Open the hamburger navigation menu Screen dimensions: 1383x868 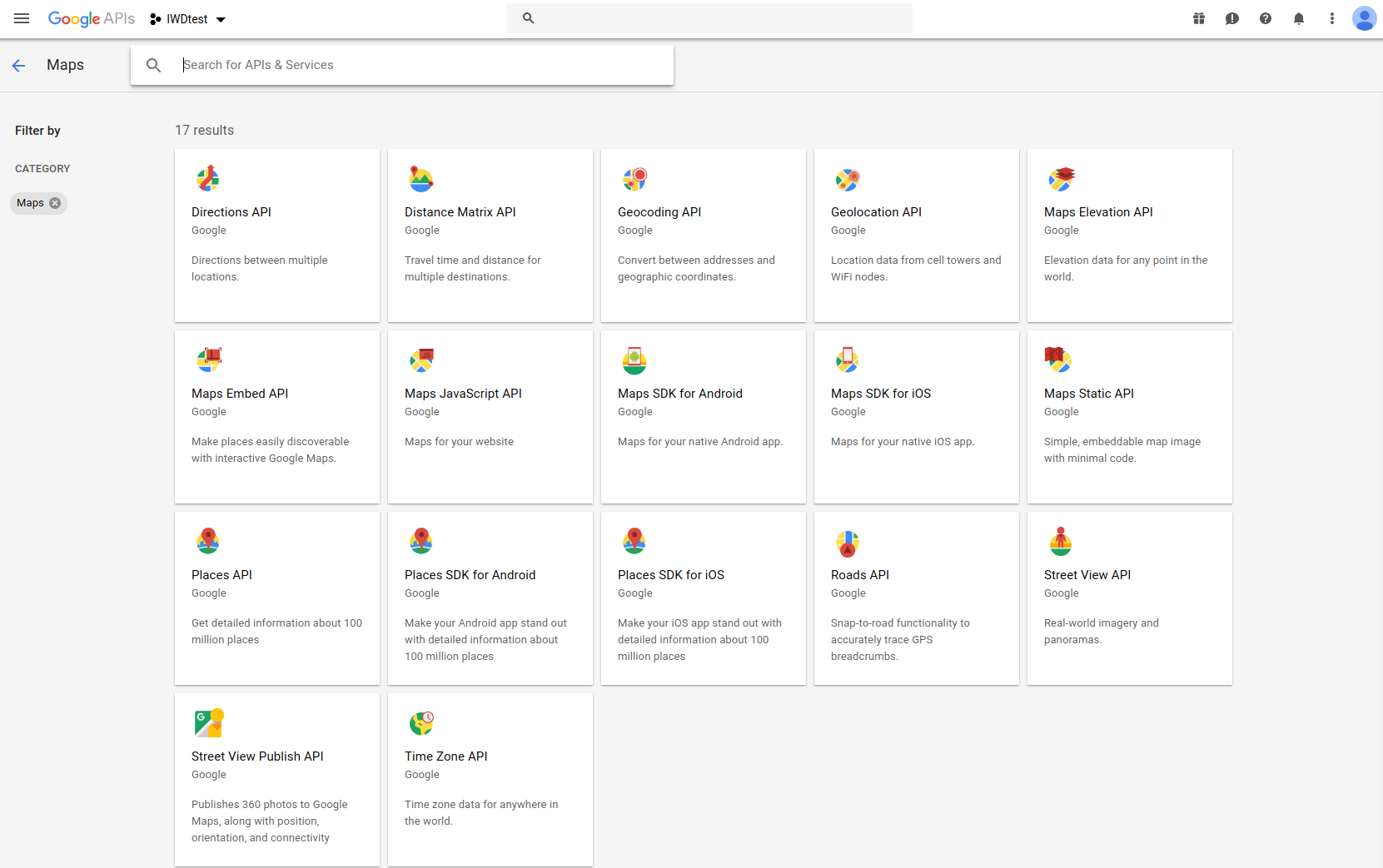pos(22,18)
